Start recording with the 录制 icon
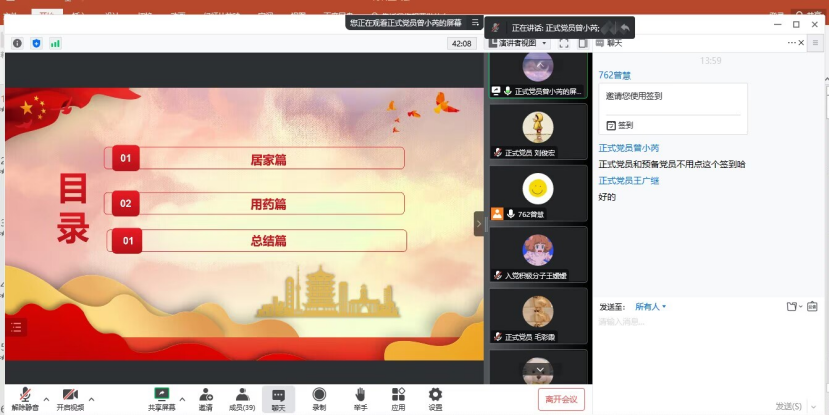 click(319, 396)
